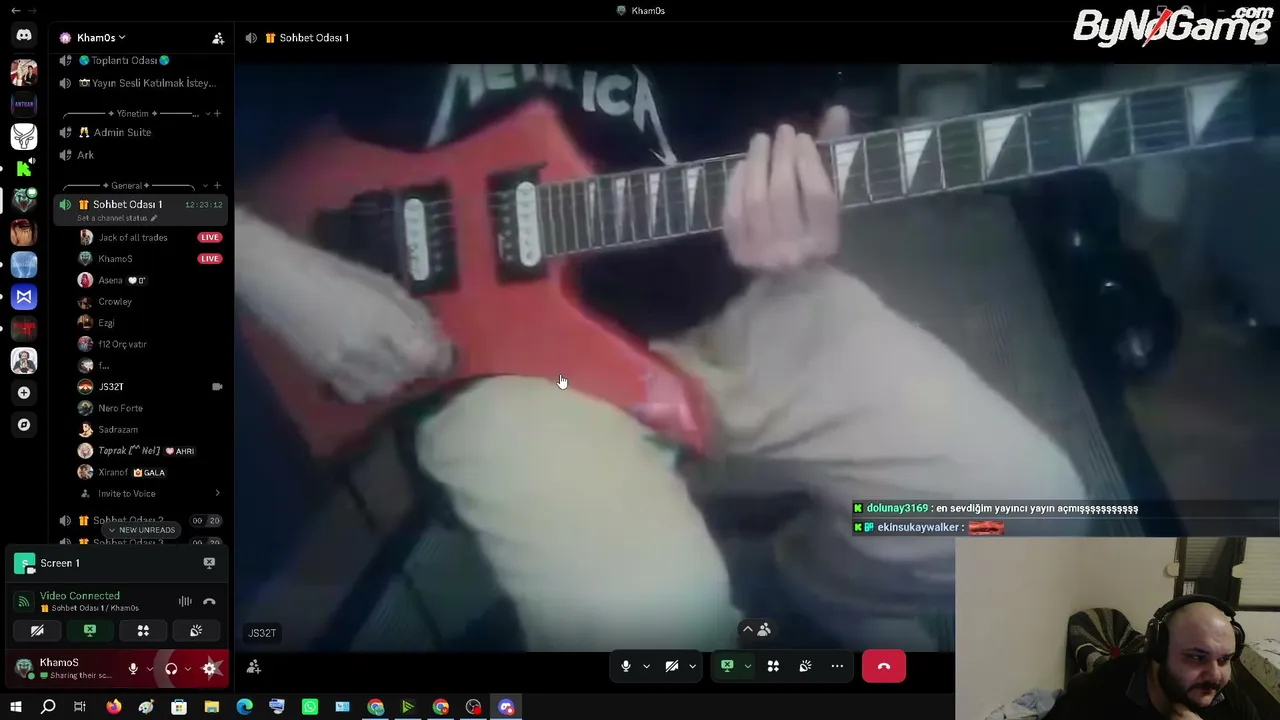Open screen share options arrow

(747, 666)
